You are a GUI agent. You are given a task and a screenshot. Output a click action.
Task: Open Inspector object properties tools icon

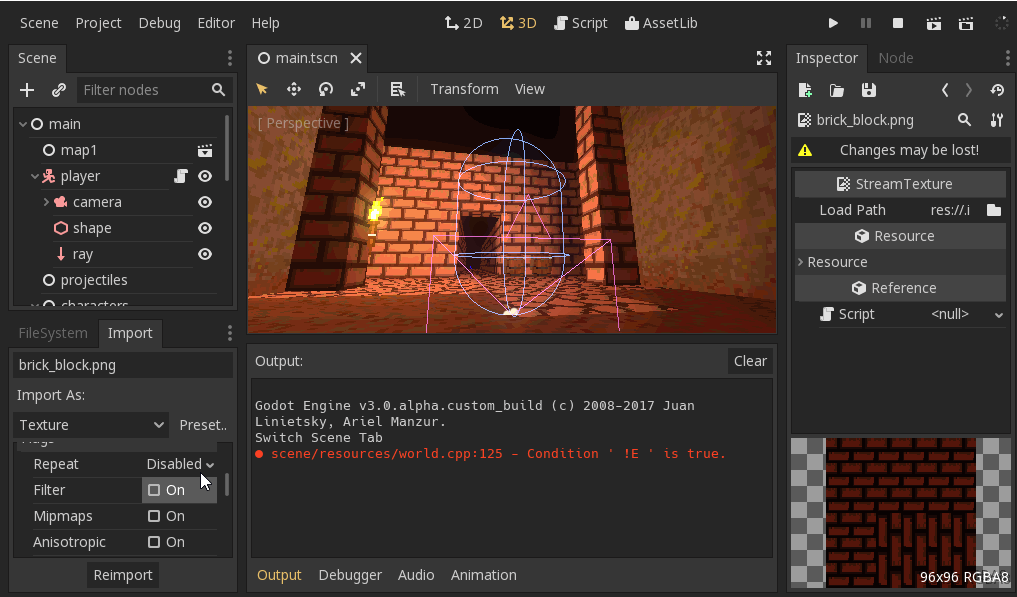pos(997,119)
